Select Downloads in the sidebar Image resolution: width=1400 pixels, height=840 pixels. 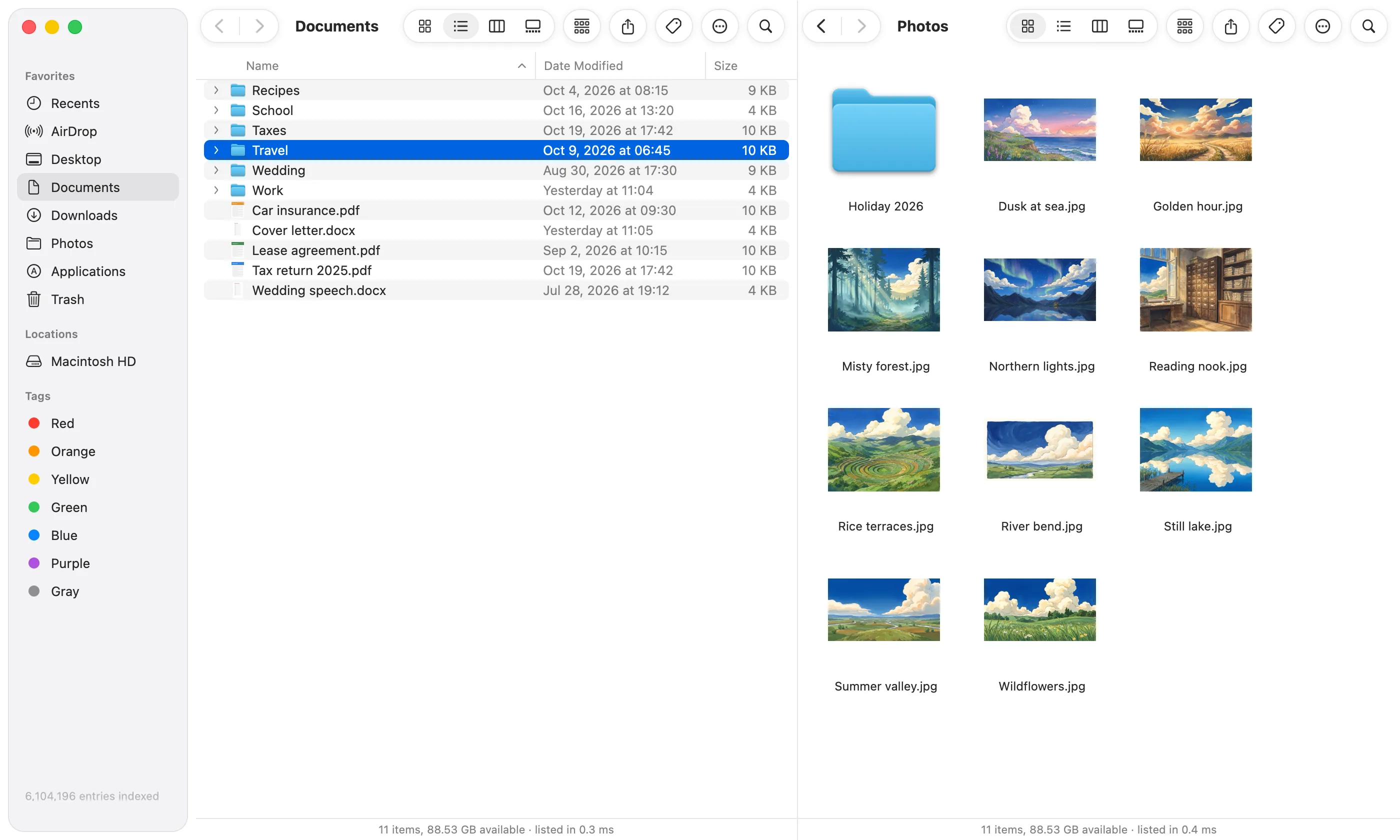point(98,215)
